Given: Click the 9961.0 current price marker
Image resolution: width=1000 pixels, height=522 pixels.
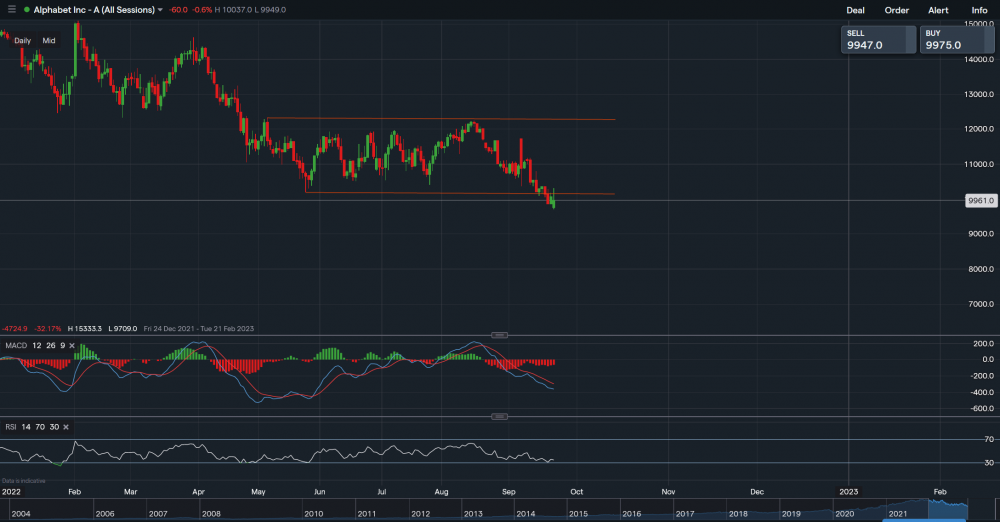Looking at the screenshot, I should pos(980,201).
